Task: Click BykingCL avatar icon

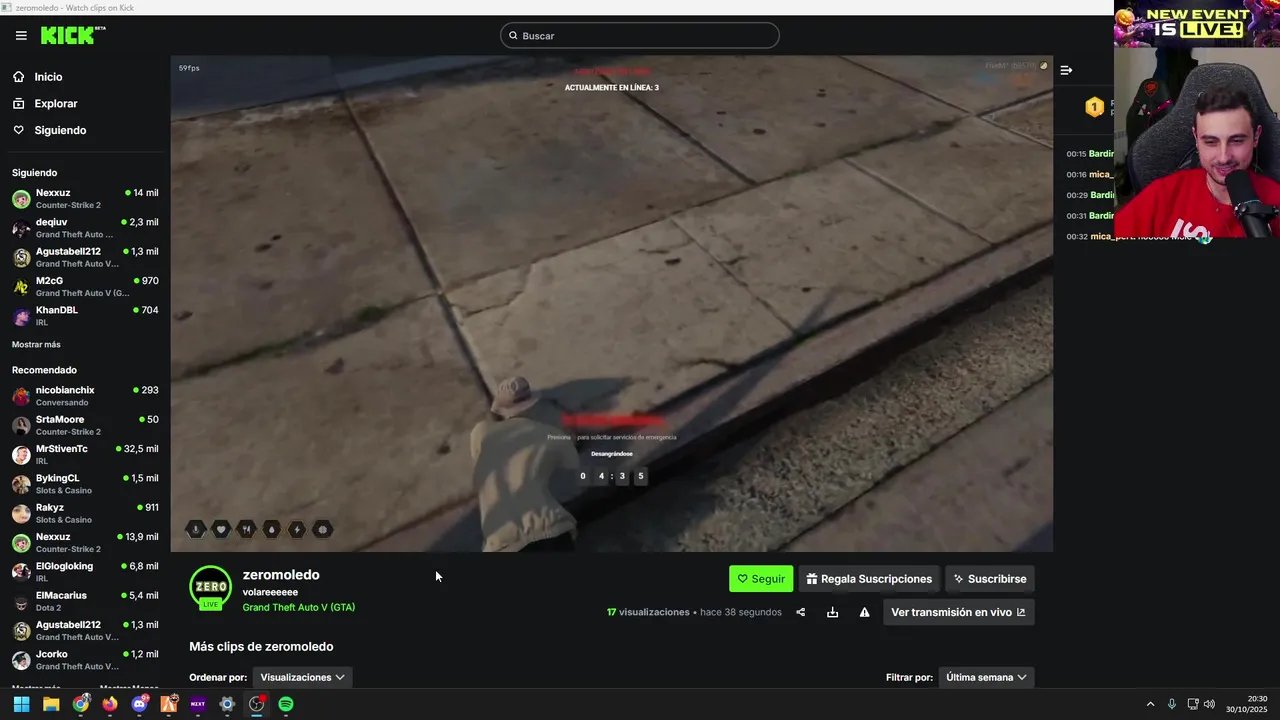Action: click(21, 484)
